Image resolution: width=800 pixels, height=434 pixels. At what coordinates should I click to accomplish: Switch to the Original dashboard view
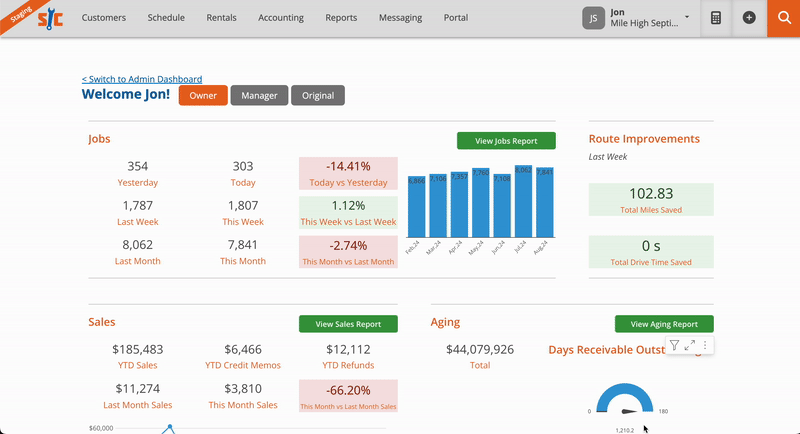point(318,95)
